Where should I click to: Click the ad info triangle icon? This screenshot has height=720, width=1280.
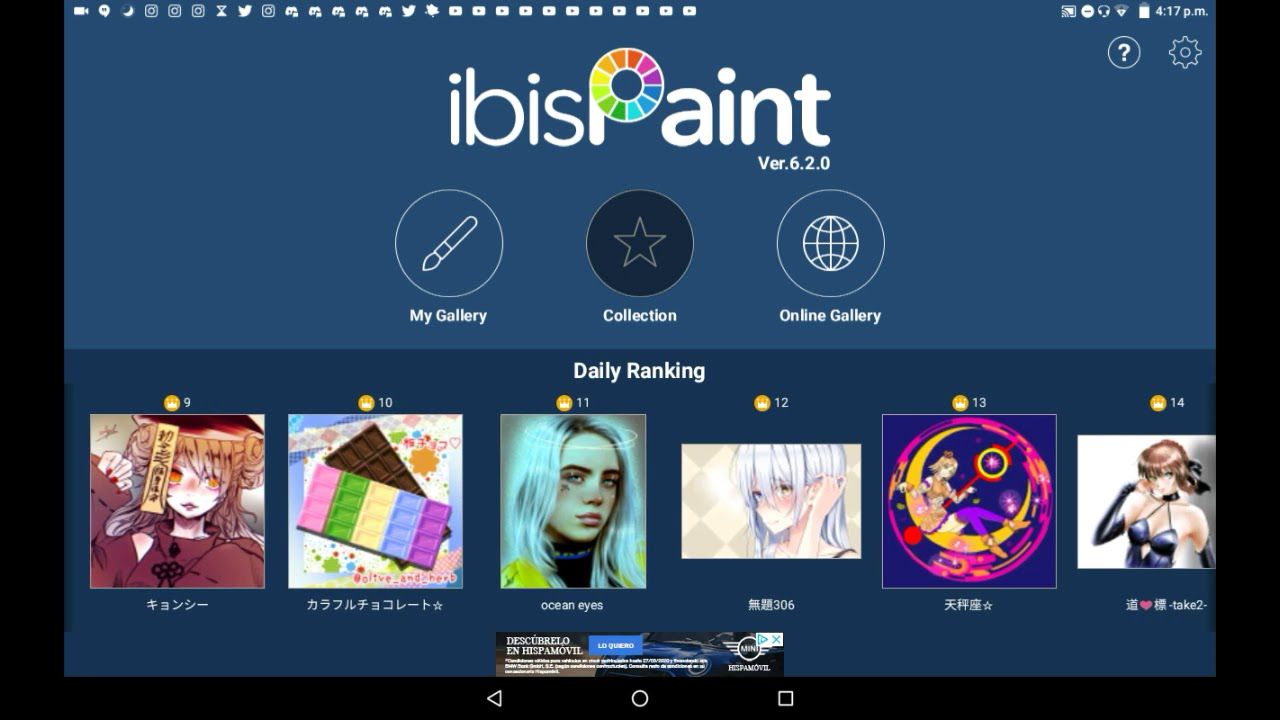pos(762,639)
